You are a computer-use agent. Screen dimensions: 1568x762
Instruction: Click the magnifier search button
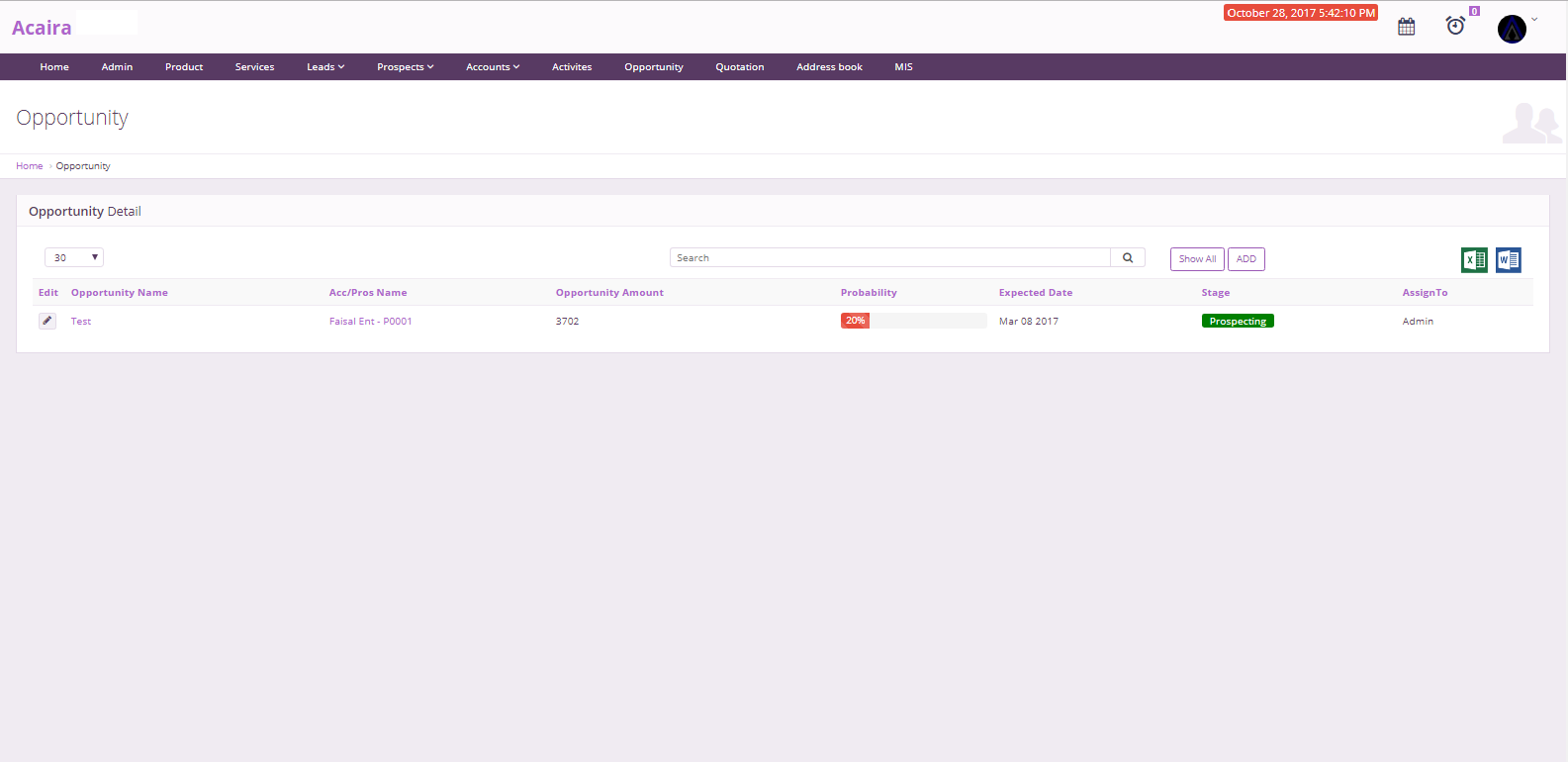click(x=1128, y=258)
